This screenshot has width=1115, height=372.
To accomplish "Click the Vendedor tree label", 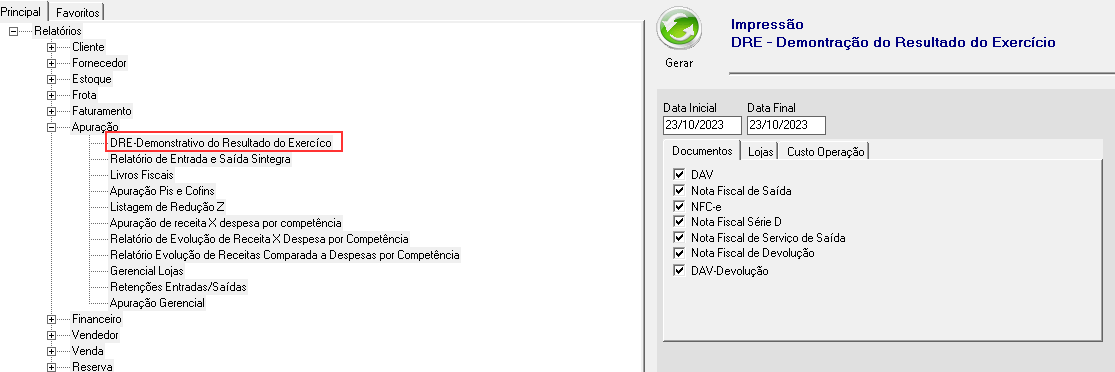I will pos(95,335).
